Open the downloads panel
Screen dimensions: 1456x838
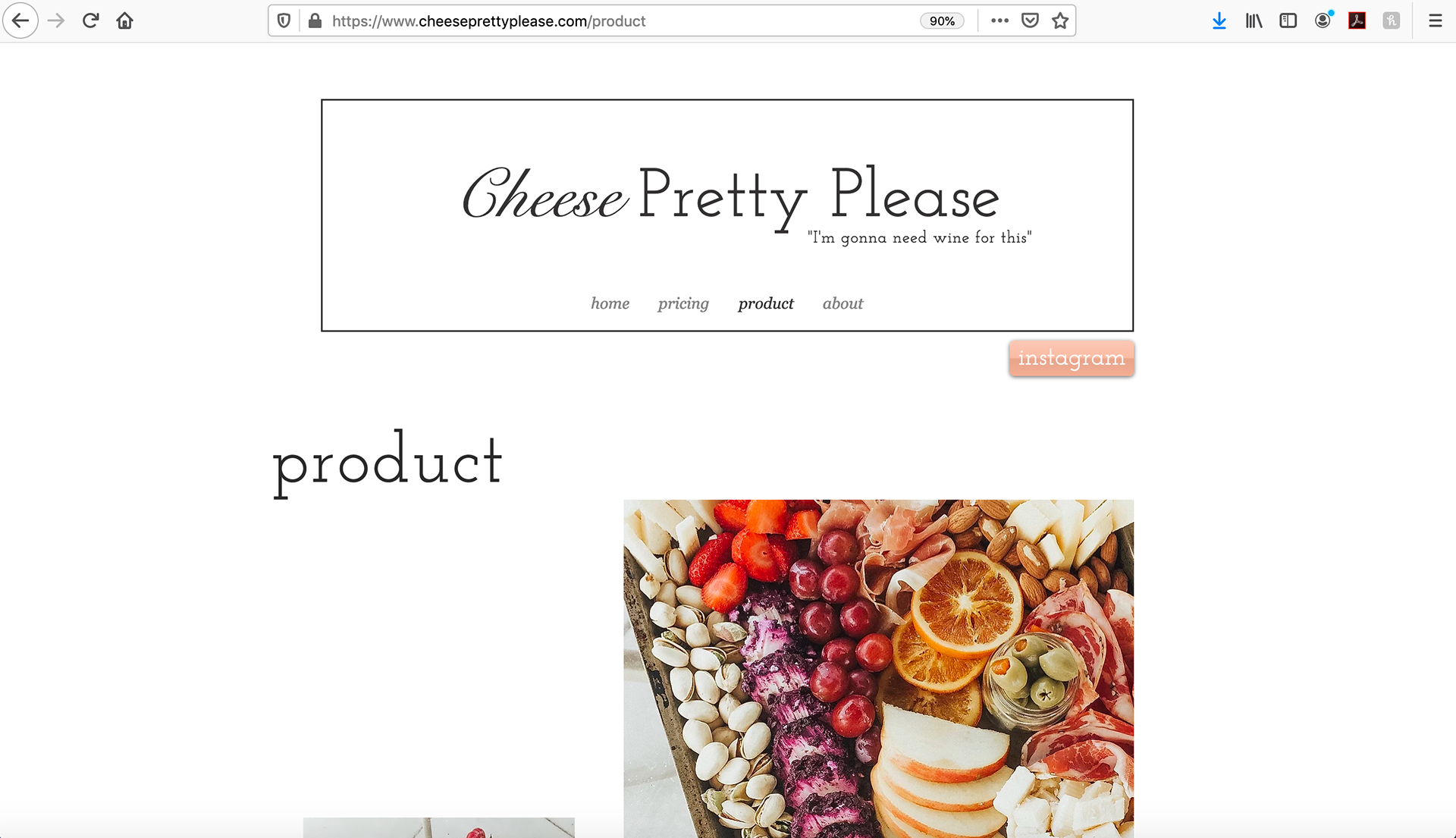point(1219,21)
